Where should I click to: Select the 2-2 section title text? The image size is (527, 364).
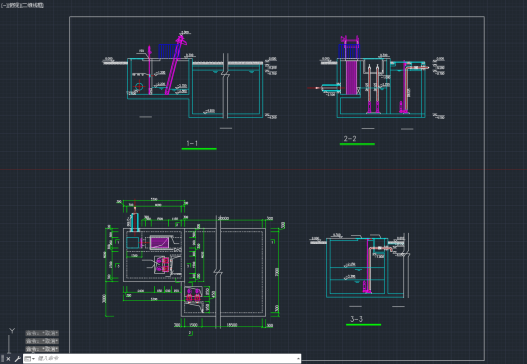pyautogui.click(x=350, y=138)
